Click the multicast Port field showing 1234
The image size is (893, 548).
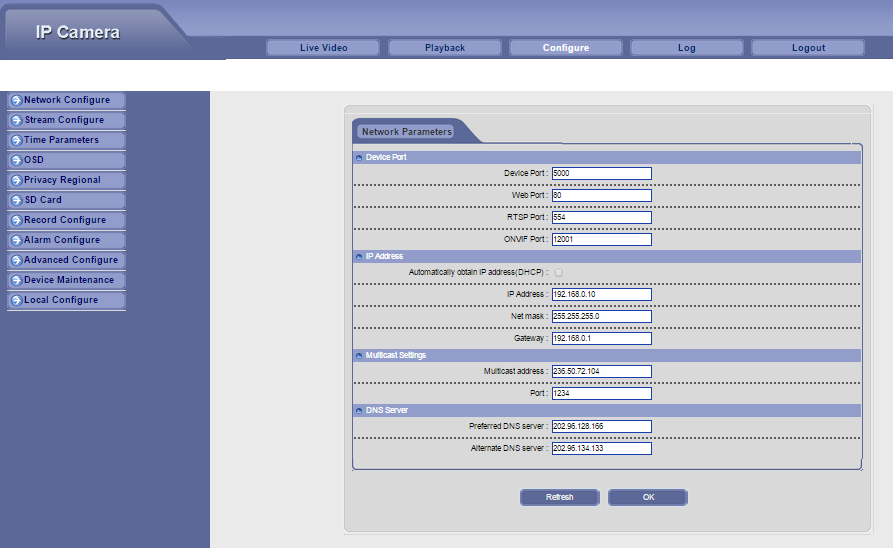601,394
